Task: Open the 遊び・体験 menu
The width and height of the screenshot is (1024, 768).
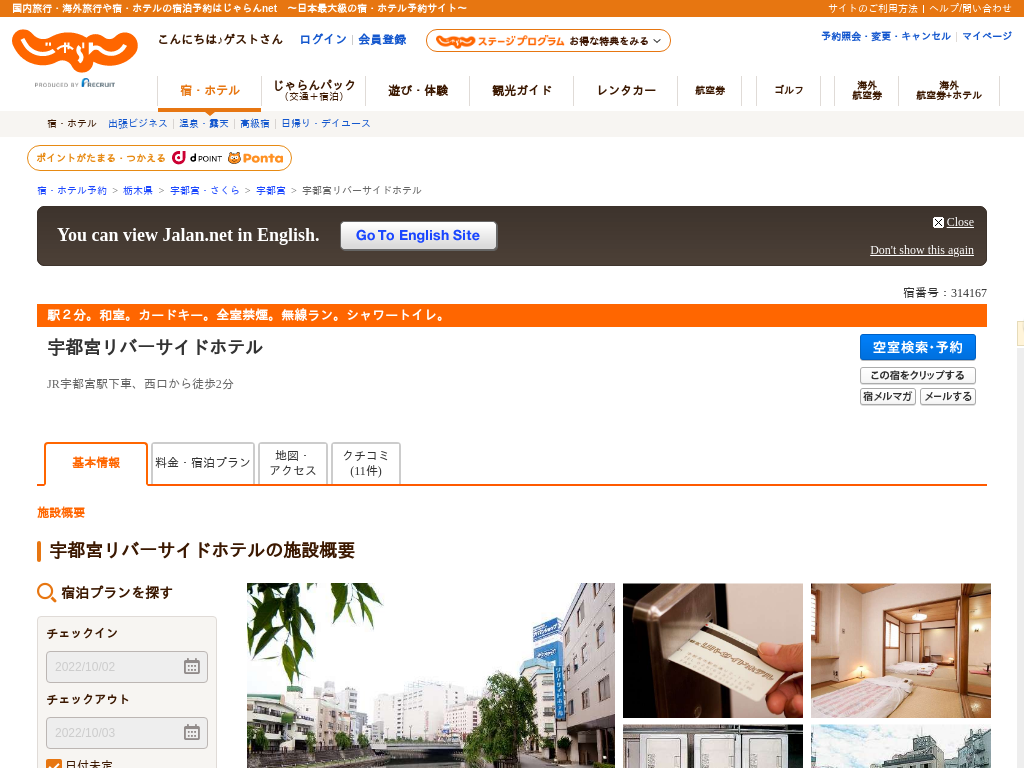Action: click(x=418, y=91)
